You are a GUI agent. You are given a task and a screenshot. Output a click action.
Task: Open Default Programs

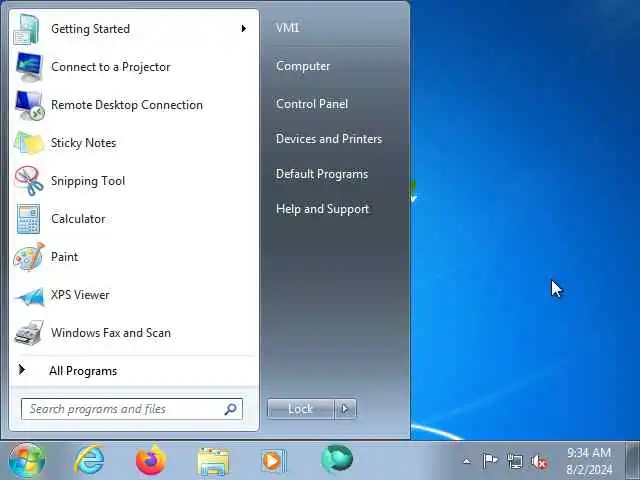(322, 174)
